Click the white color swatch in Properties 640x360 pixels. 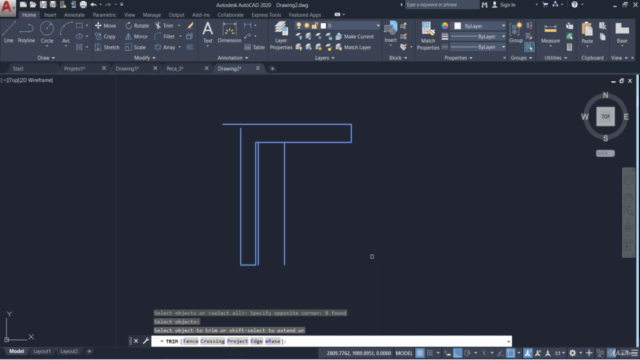pyautogui.click(x=458, y=26)
